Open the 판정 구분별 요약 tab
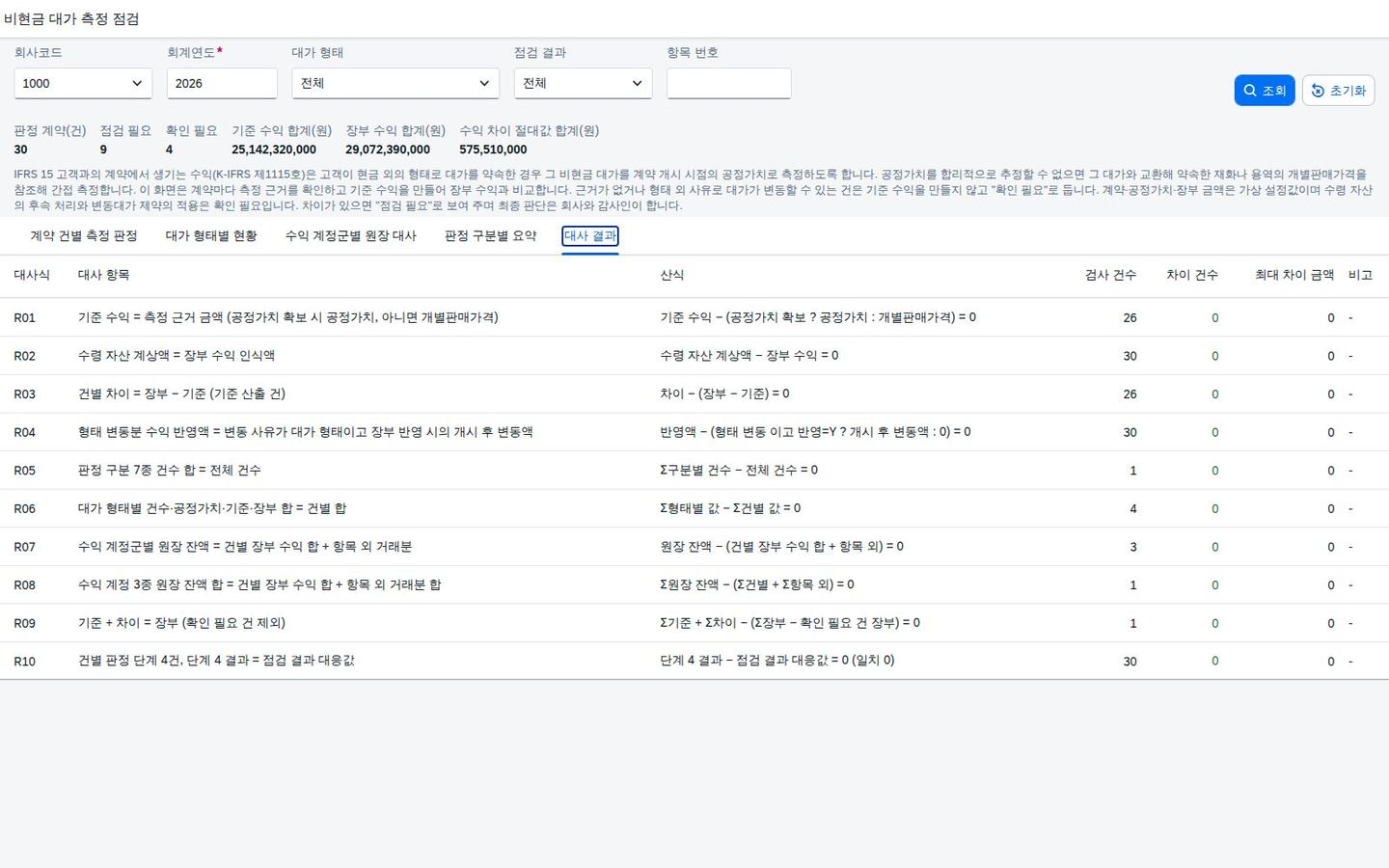The width and height of the screenshot is (1389, 868). point(491,235)
